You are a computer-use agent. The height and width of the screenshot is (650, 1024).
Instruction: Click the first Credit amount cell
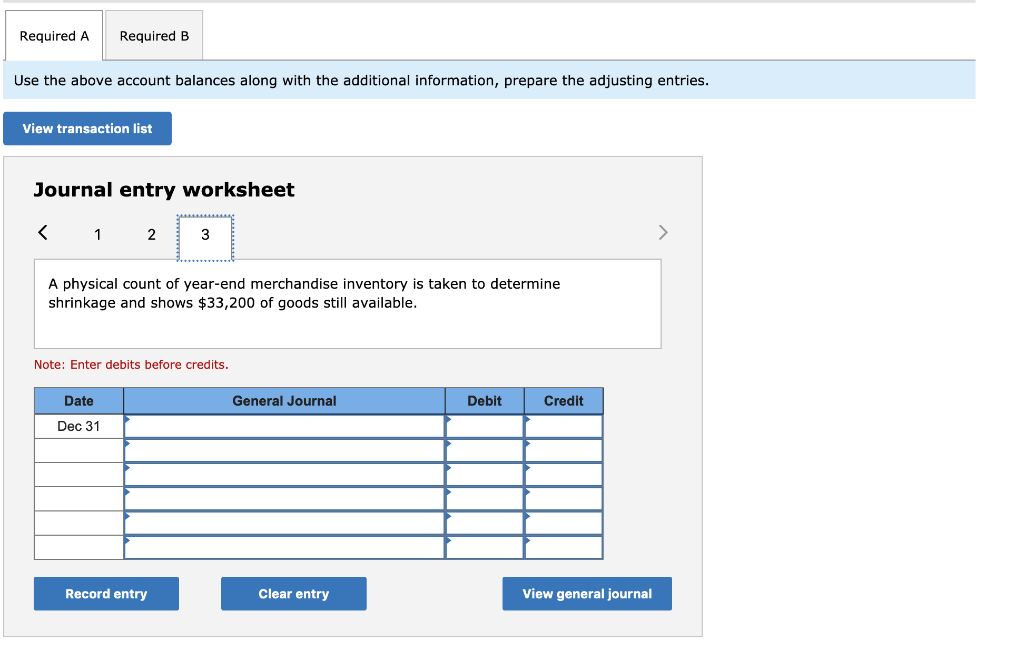pos(563,425)
